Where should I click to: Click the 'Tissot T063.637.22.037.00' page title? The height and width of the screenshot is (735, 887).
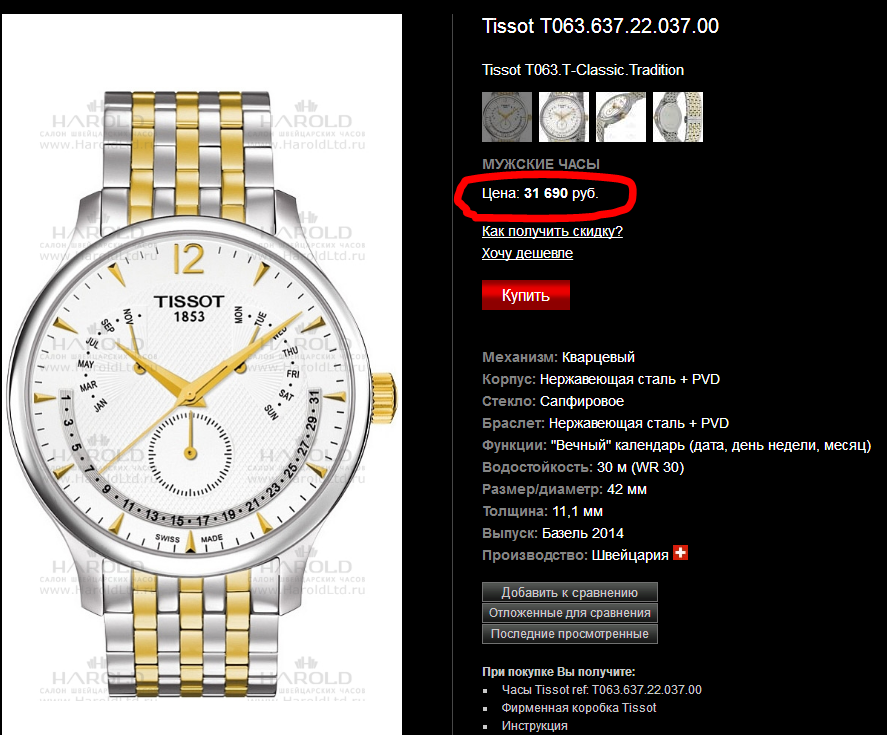coord(600,26)
